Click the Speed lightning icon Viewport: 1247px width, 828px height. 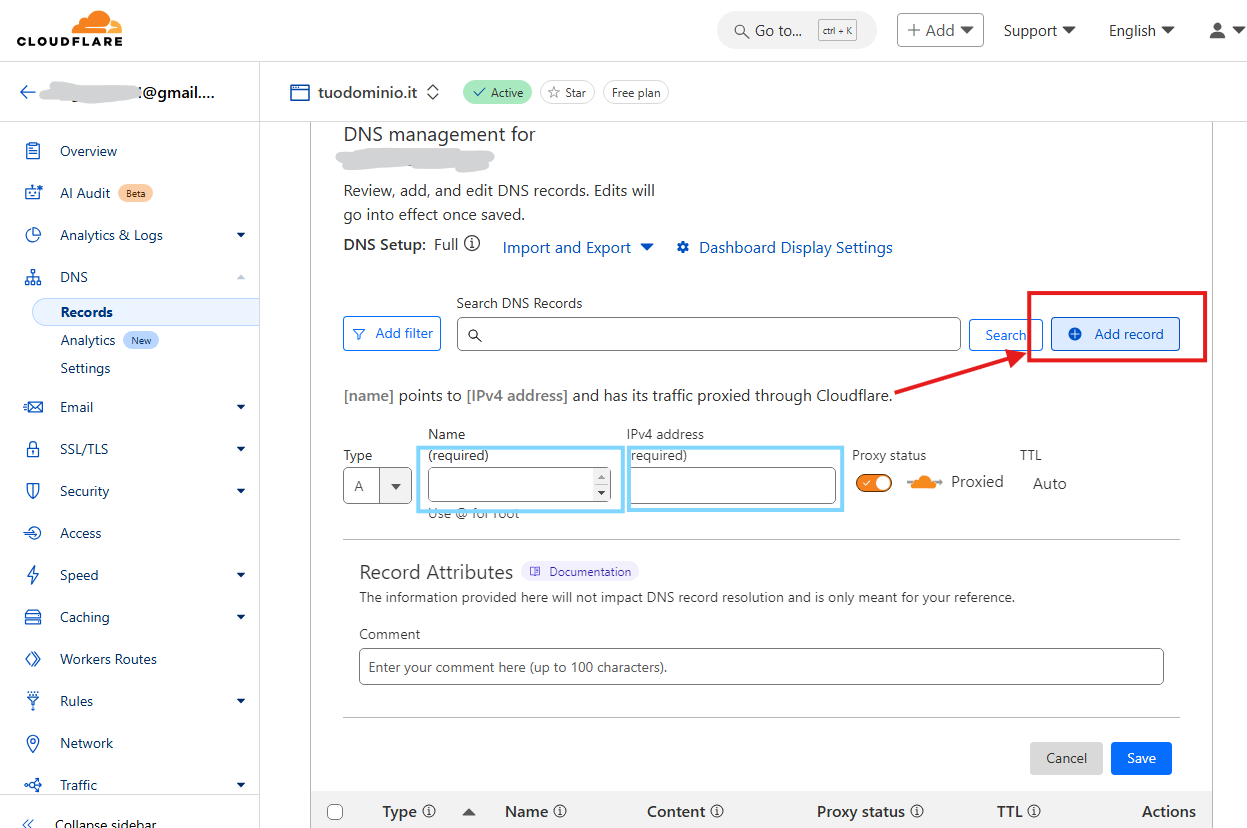tap(33, 575)
